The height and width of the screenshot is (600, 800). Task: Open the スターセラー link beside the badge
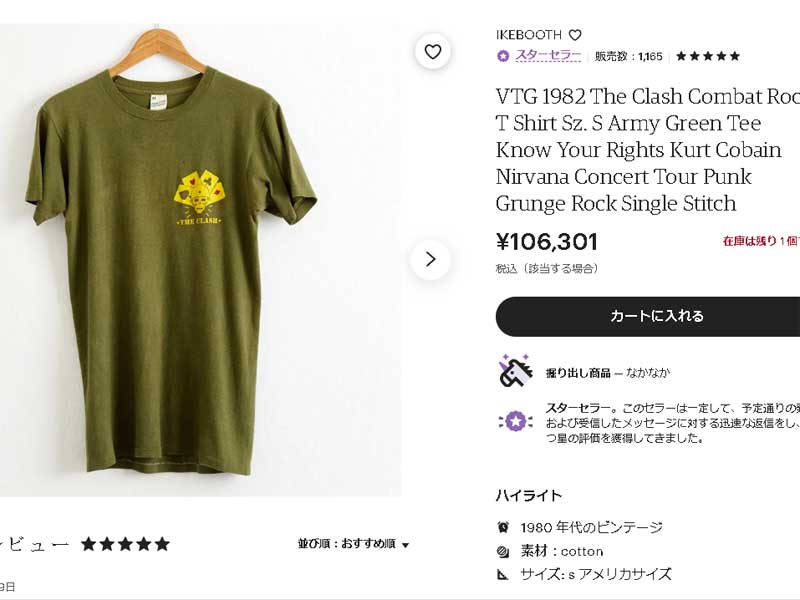[x=548, y=56]
